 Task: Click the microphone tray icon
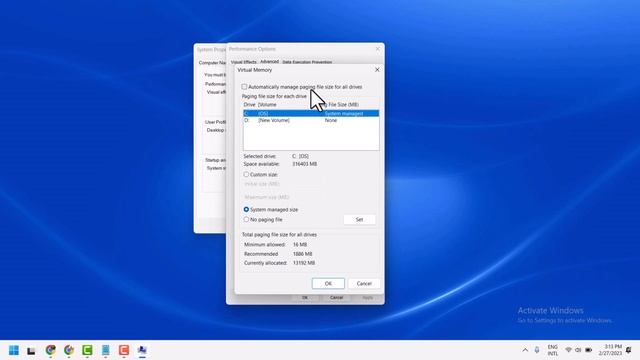[x=537, y=350]
